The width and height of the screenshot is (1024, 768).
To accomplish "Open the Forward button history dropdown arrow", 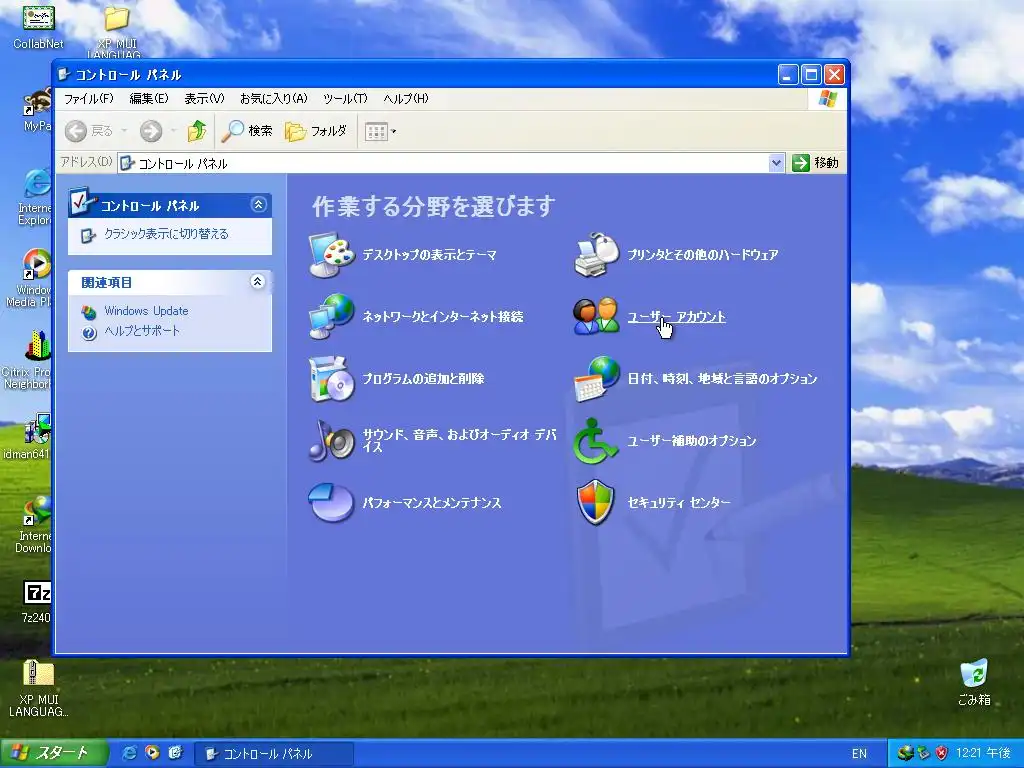I will 173,131.
